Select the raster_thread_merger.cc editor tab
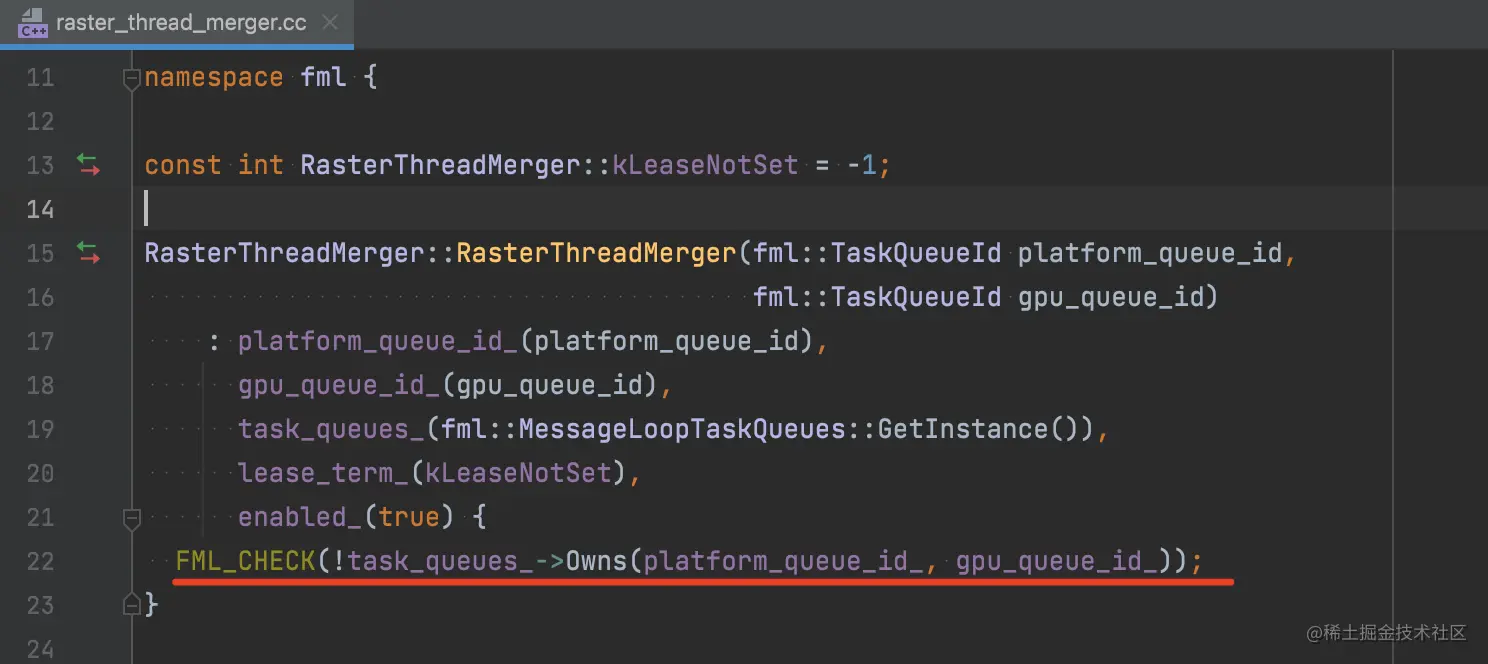The height and width of the screenshot is (664, 1488). click(x=177, y=23)
